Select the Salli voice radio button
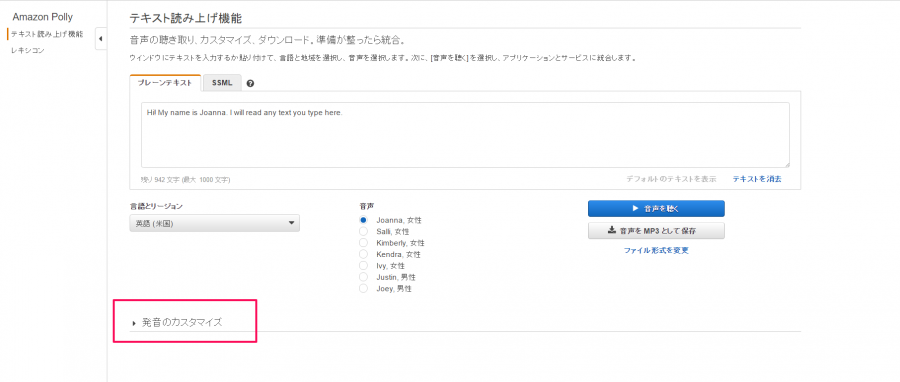The width and height of the screenshot is (900, 382). click(x=363, y=231)
